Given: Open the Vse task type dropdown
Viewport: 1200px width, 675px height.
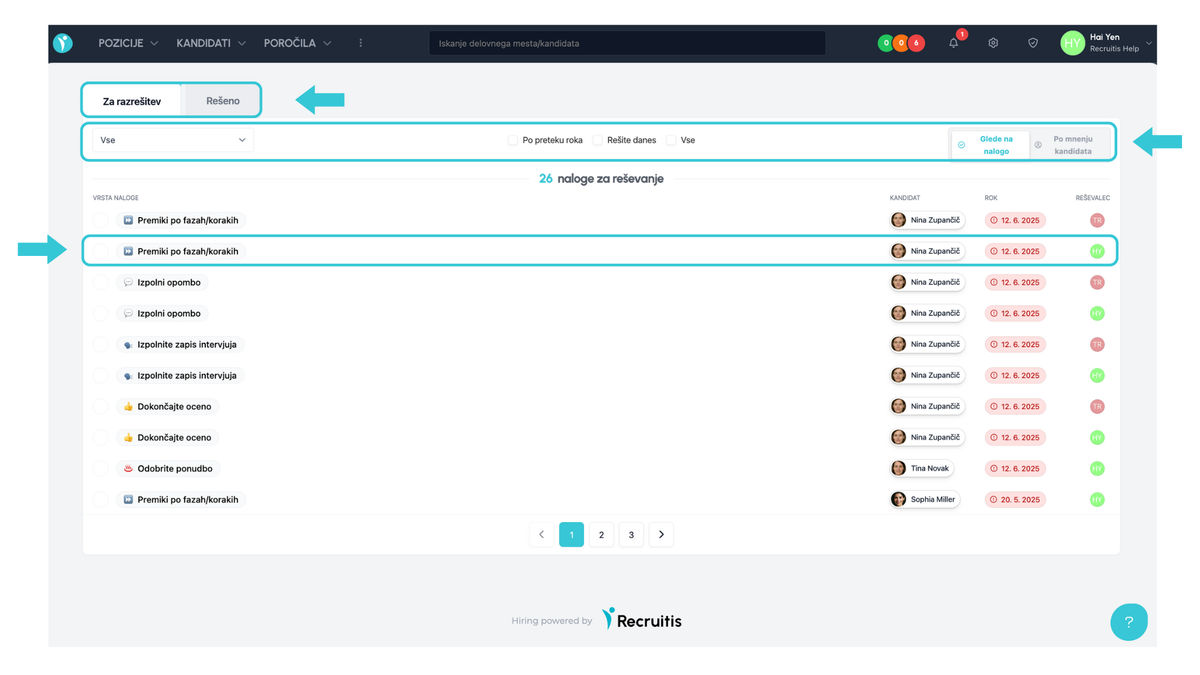Looking at the screenshot, I should tap(173, 140).
